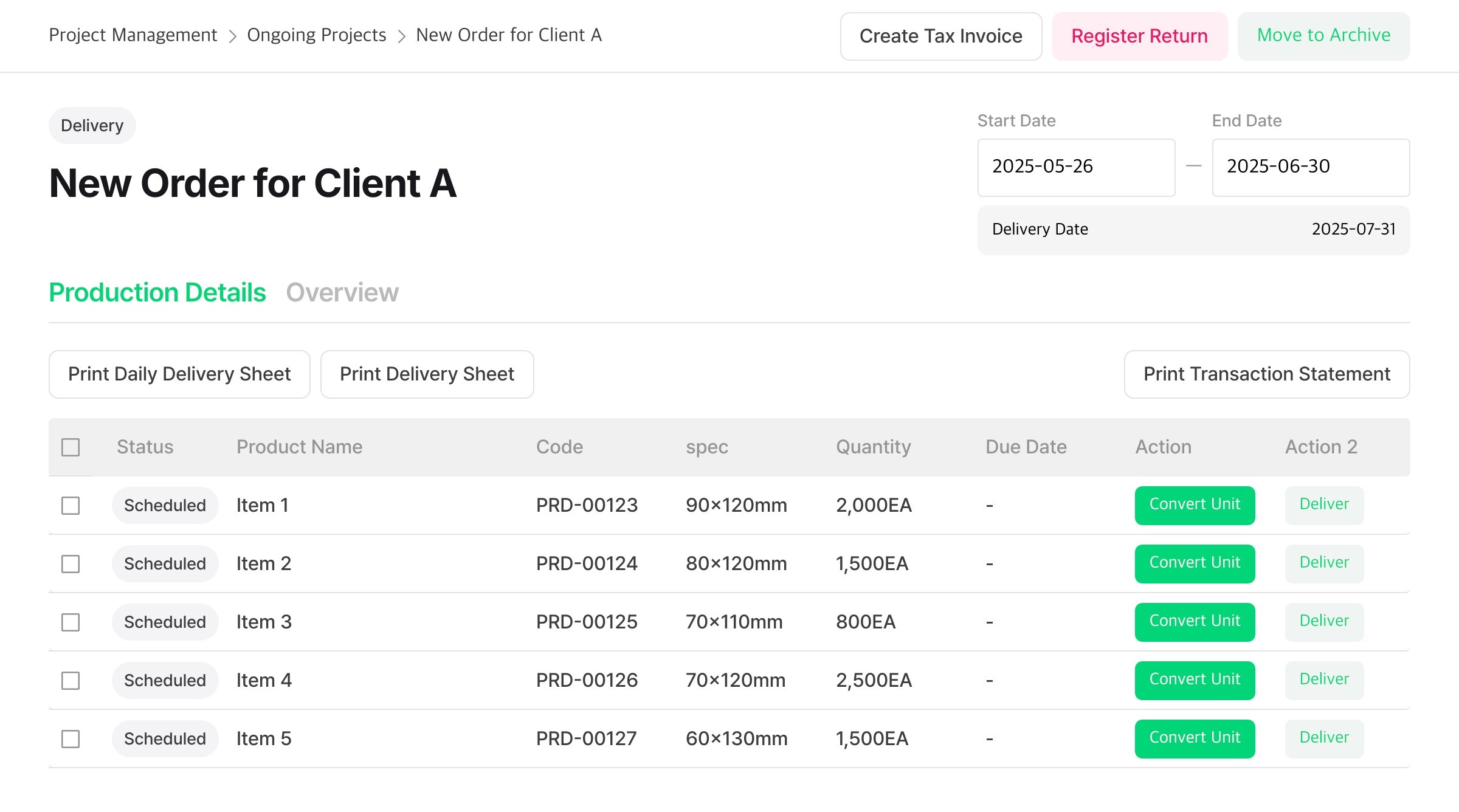Open the End Date input

point(1310,167)
